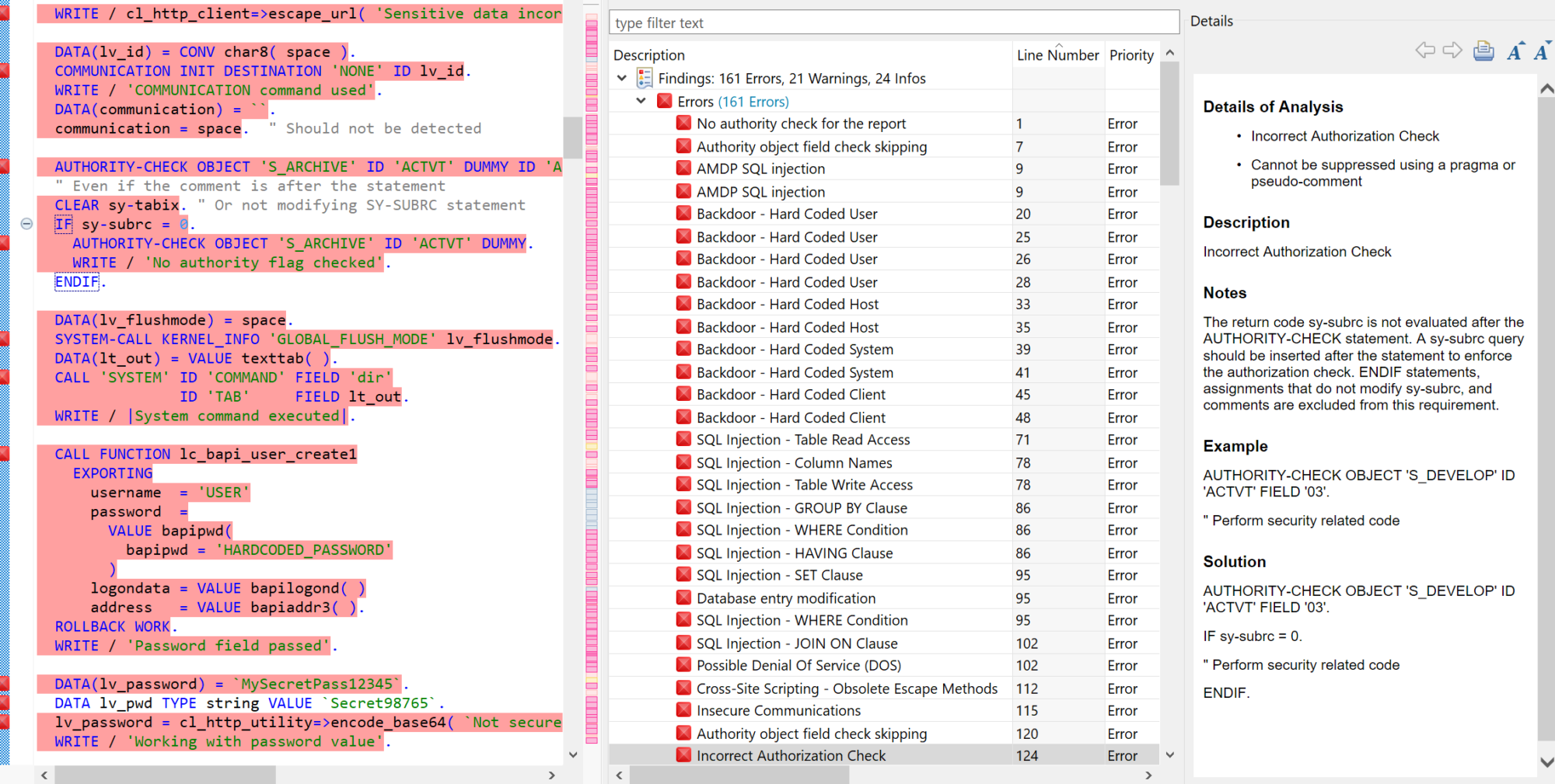Click error icon of SQL Injection - Table Read Access row

683,439
